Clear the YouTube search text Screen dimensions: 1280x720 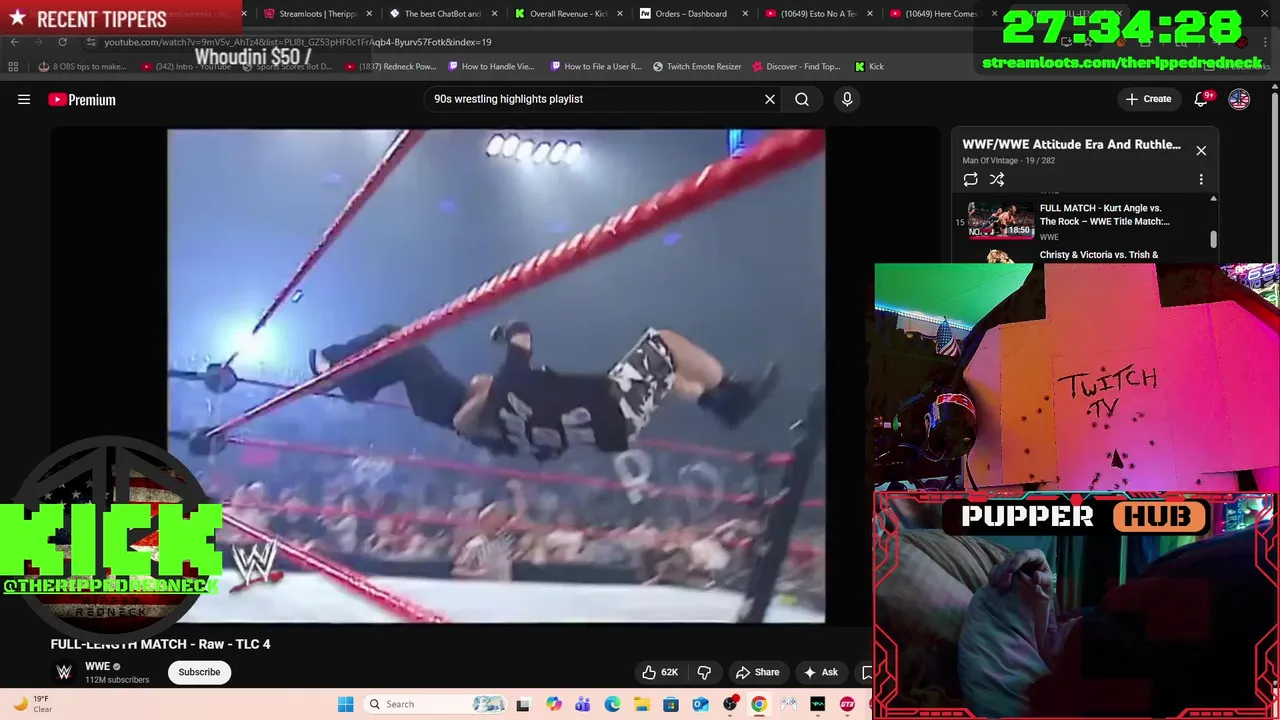(x=770, y=99)
